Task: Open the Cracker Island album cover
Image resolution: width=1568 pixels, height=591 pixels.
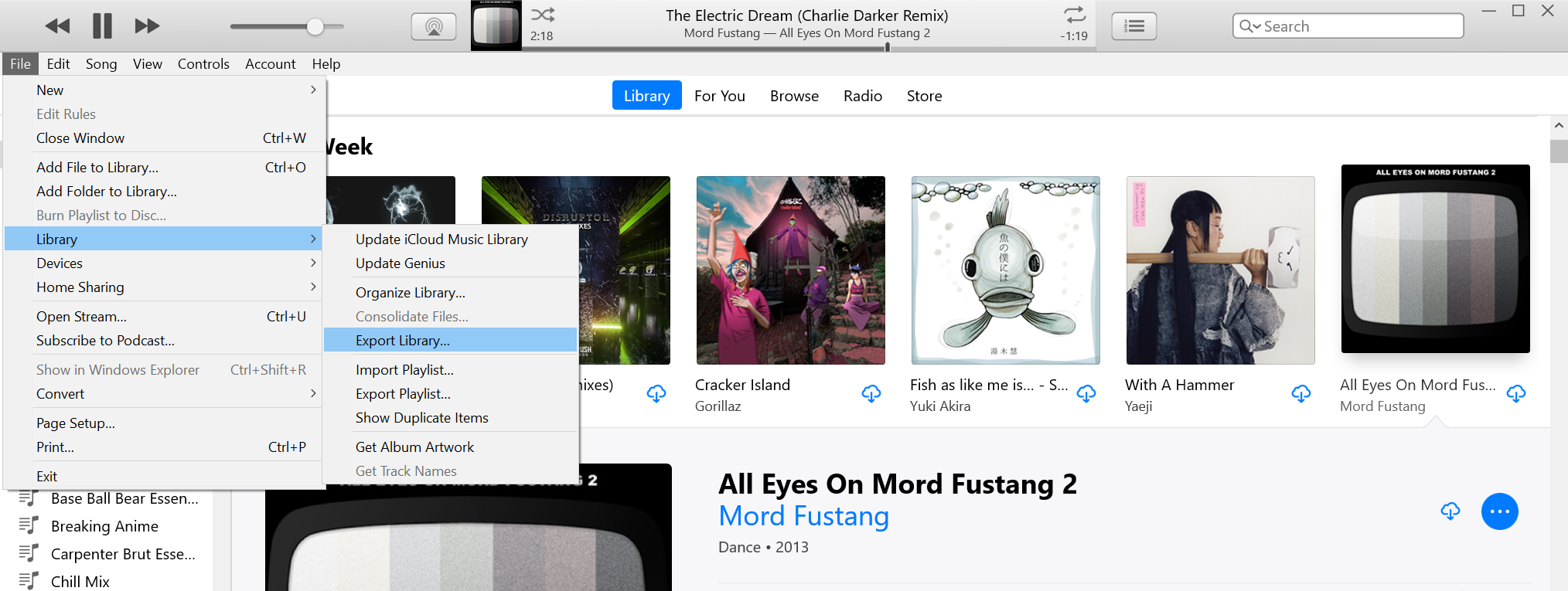Action: click(791, 270)
